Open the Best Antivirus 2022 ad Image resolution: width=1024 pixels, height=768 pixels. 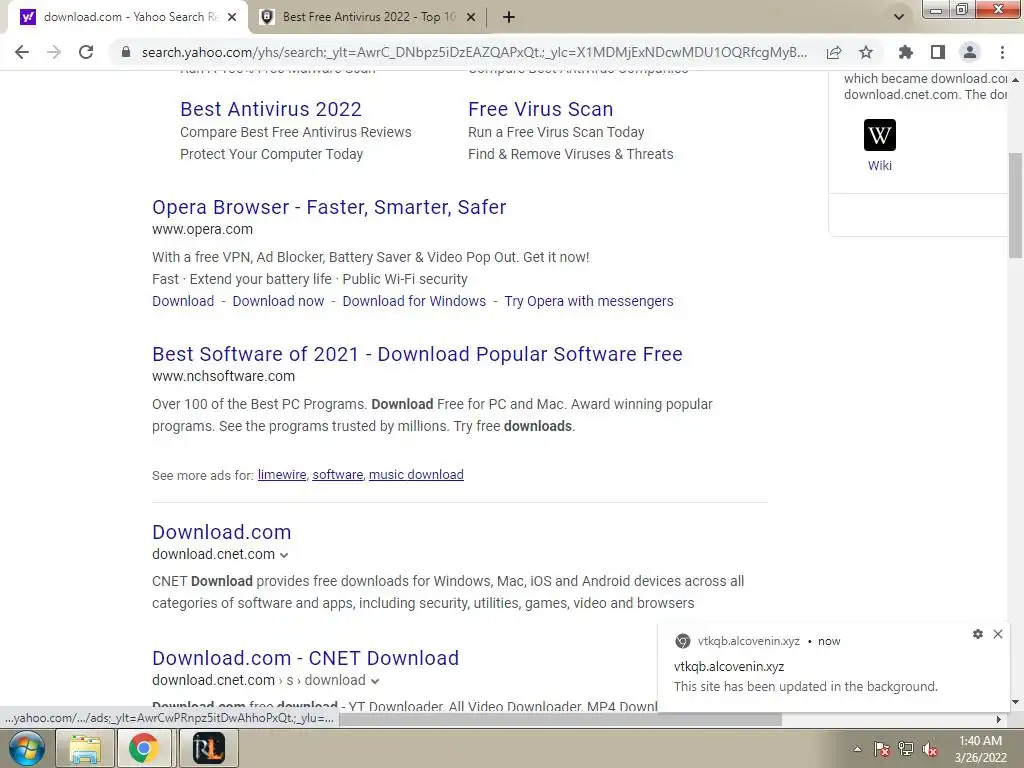tap(270, 109)
